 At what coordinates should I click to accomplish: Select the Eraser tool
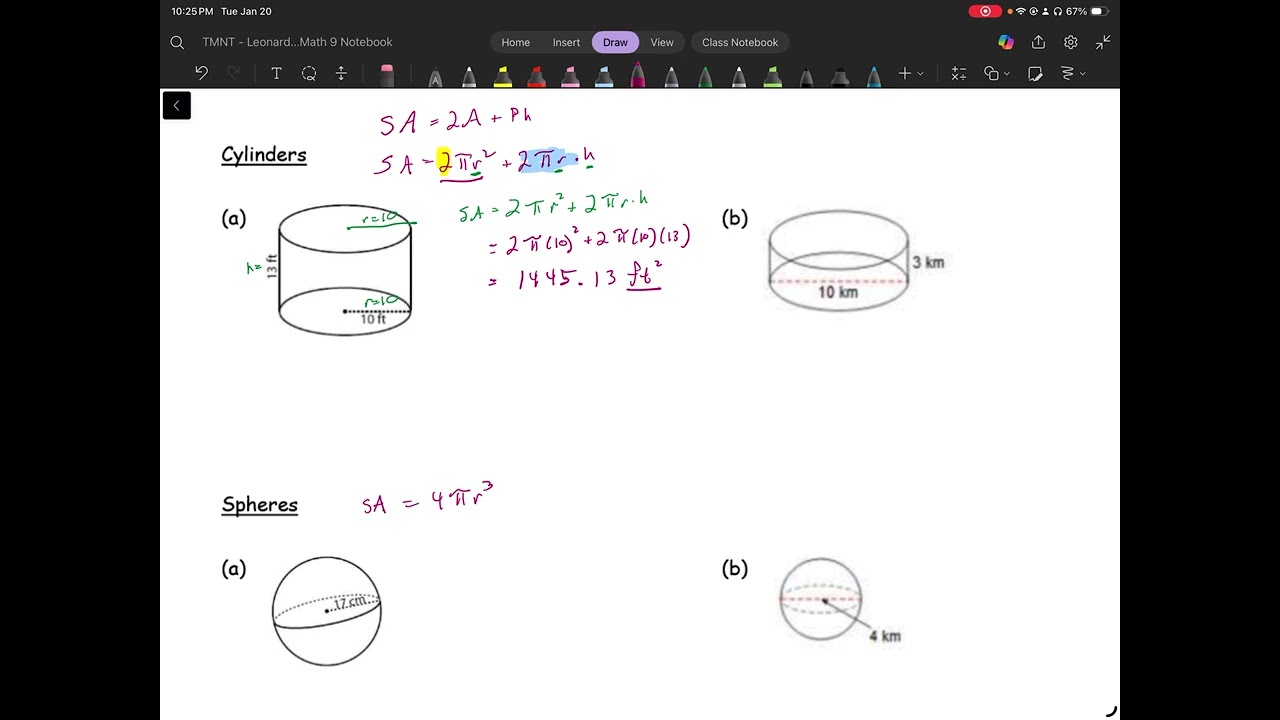click(387, 74)
